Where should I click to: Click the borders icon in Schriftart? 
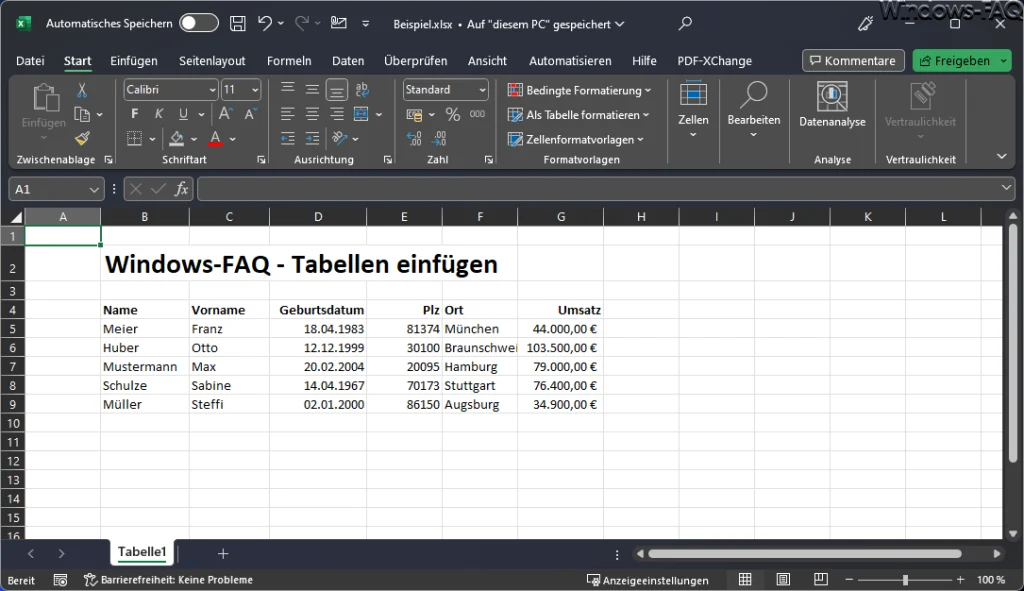[135, 138]
